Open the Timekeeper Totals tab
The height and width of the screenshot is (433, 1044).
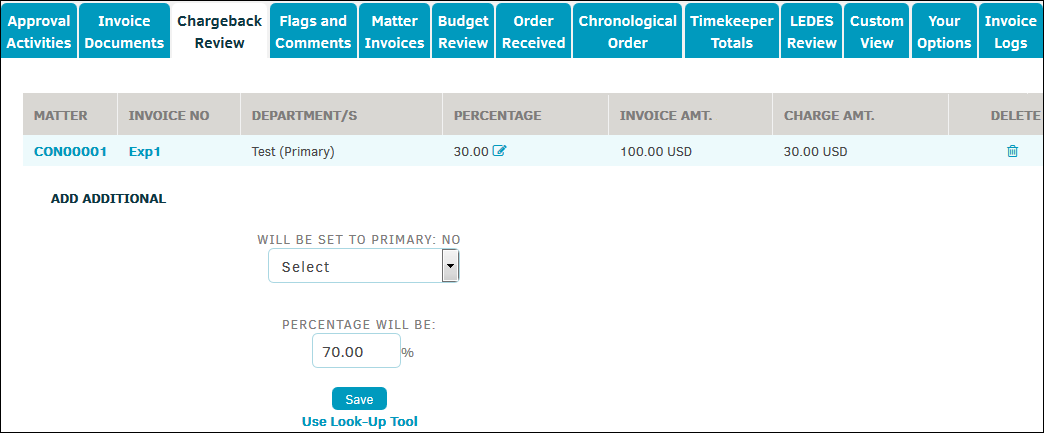(732, 31)
